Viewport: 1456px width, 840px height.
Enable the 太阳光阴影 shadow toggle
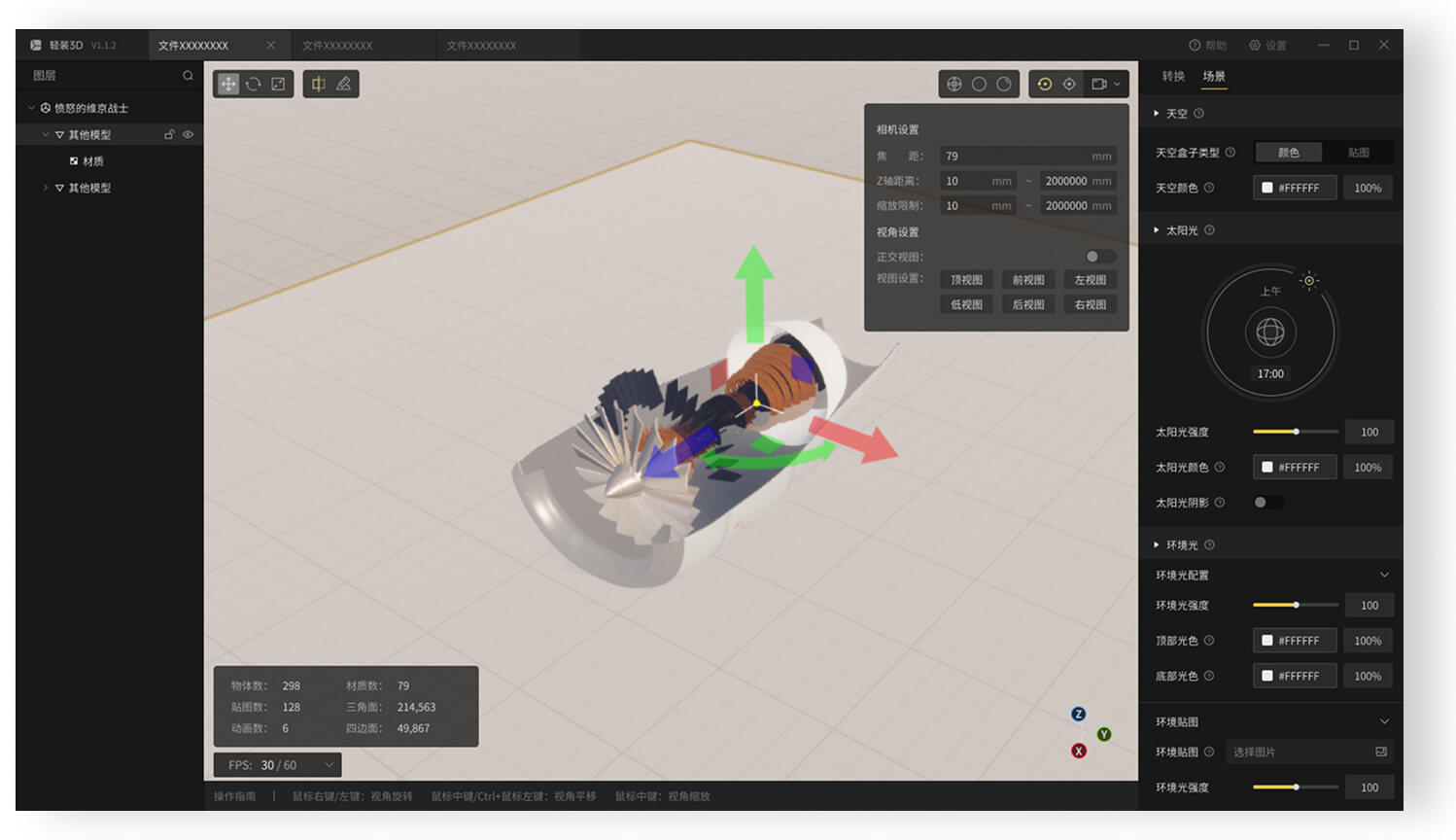point(1267,503)
